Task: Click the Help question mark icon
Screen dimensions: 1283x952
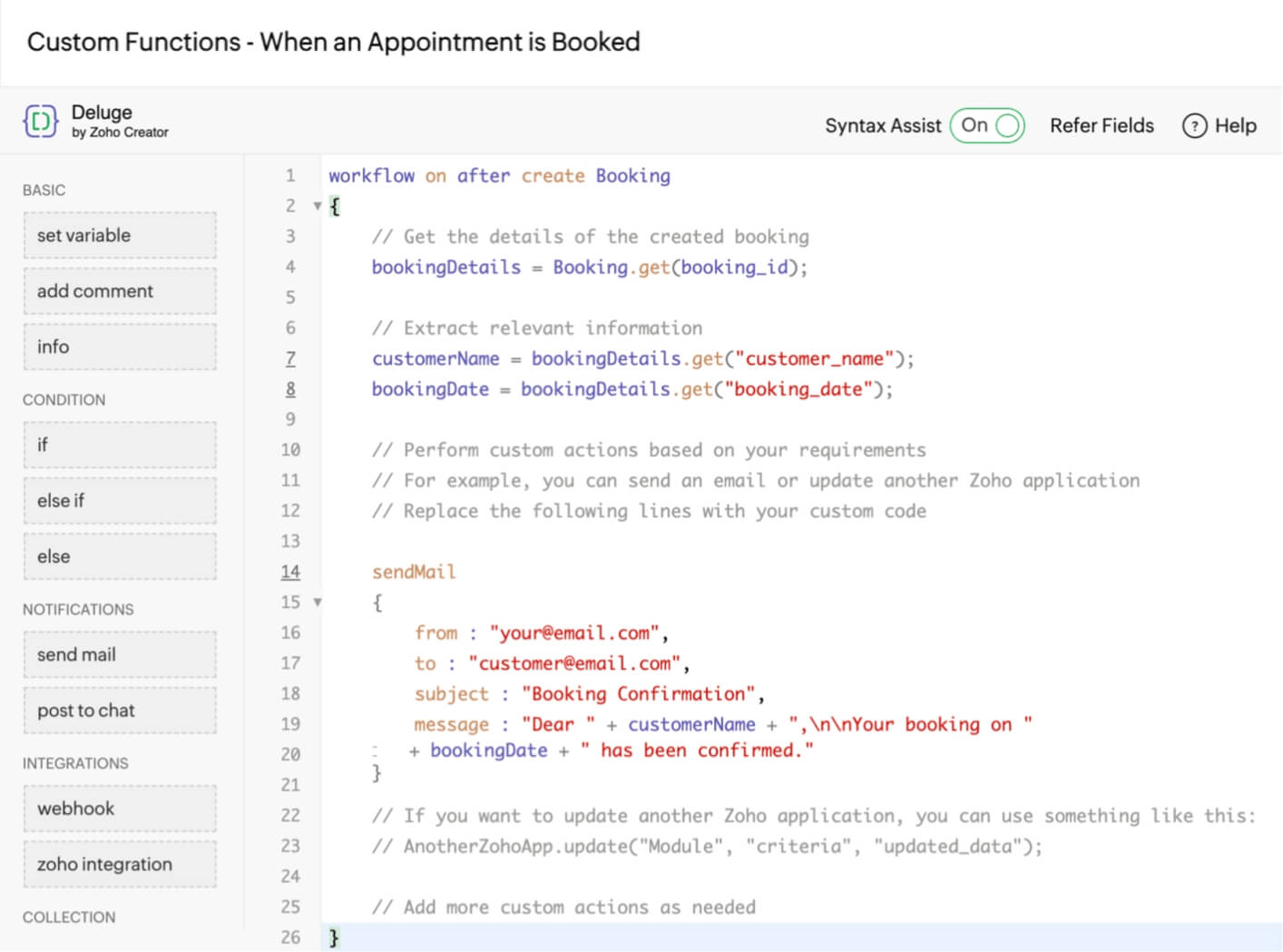Action: (x=1194, y=126)
